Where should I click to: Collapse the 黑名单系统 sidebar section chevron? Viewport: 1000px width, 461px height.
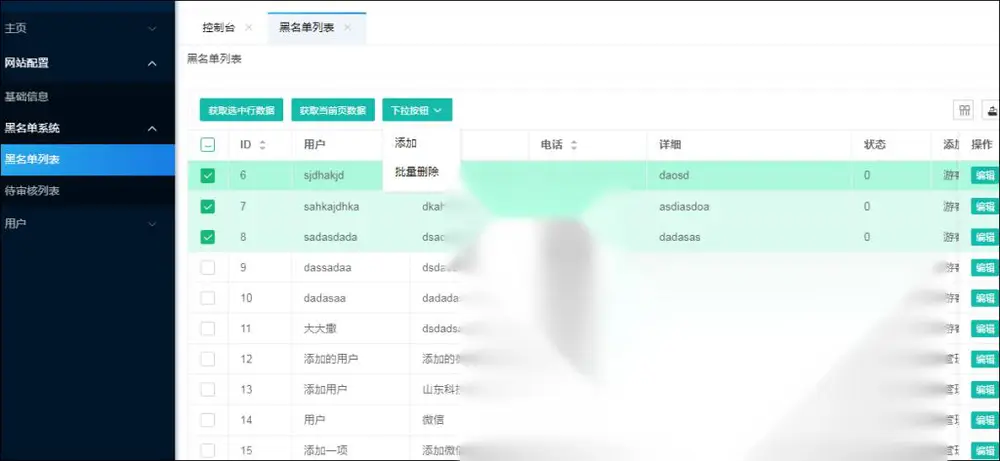152,129
